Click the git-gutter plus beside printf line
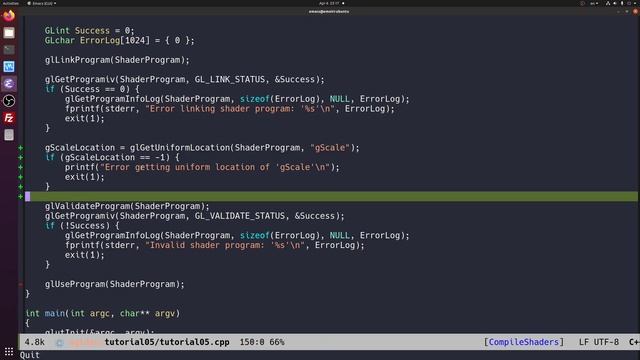This screenshot has width=640, height=360. coord(20,167)
